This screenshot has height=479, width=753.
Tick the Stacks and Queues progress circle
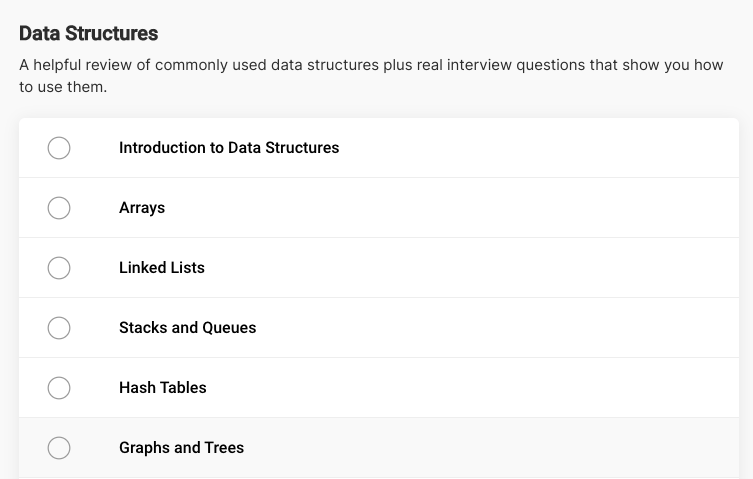tap(59, 328)
